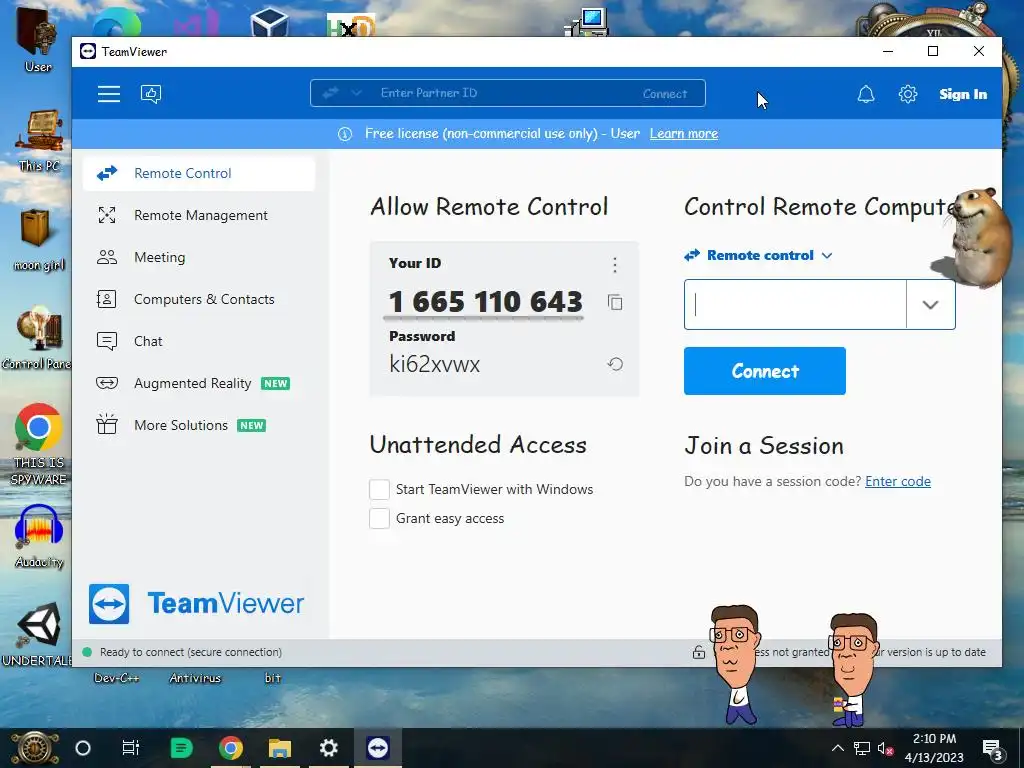Click the unlocked padlock status icon
1024x768 pixels.
[x=699, y=652]
